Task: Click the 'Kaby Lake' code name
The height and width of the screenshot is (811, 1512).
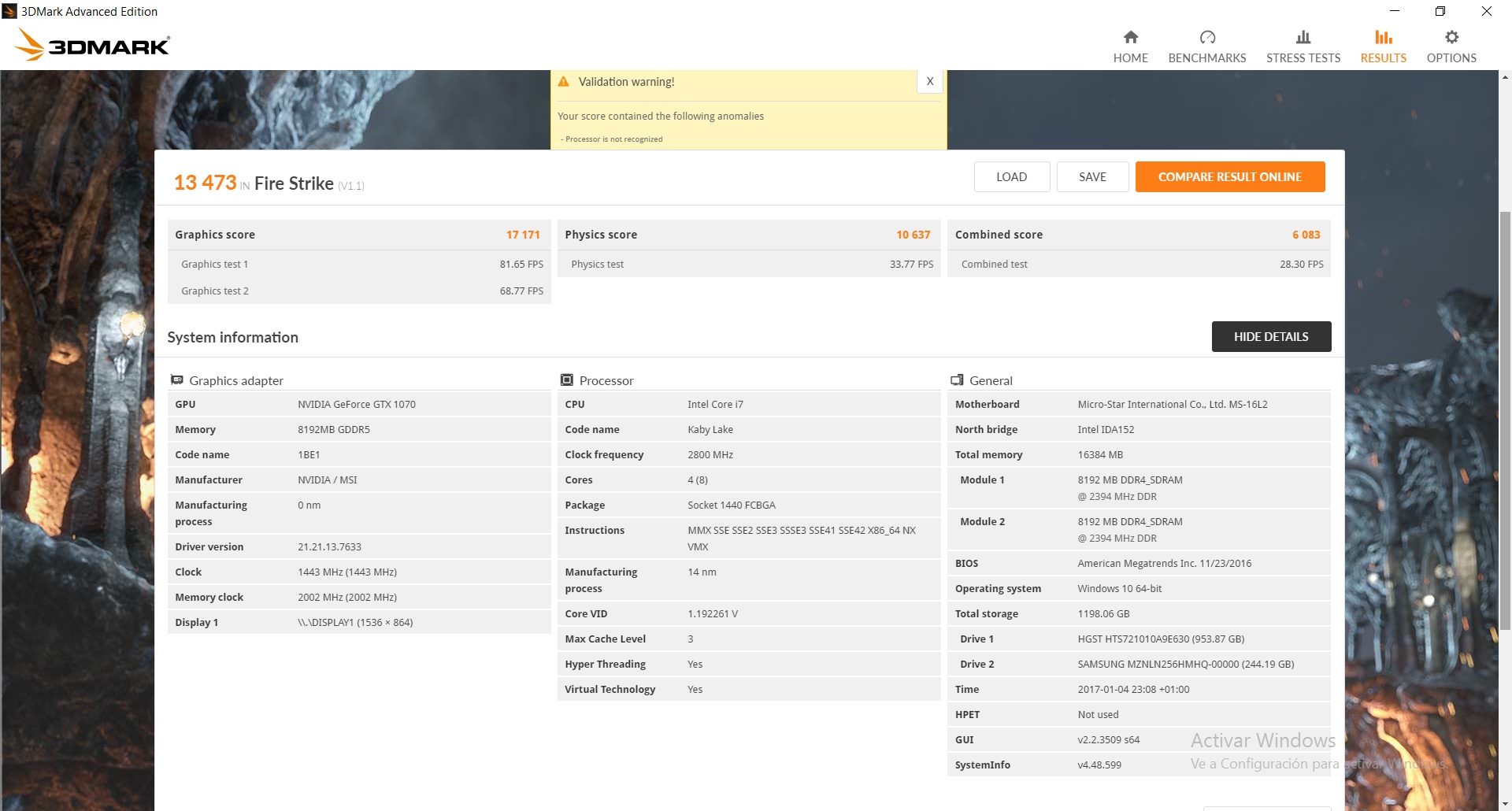Action: [710, 430]
